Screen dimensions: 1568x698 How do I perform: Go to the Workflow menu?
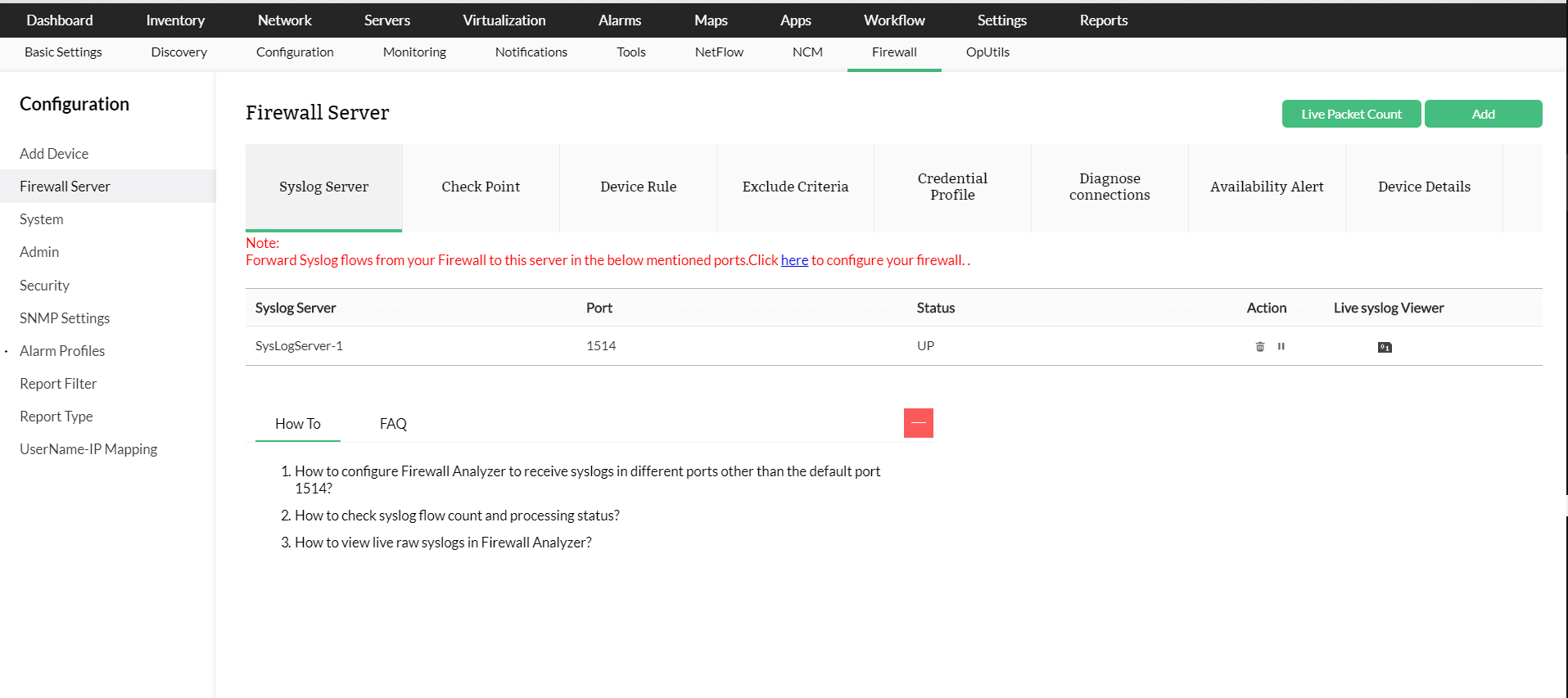894,20
